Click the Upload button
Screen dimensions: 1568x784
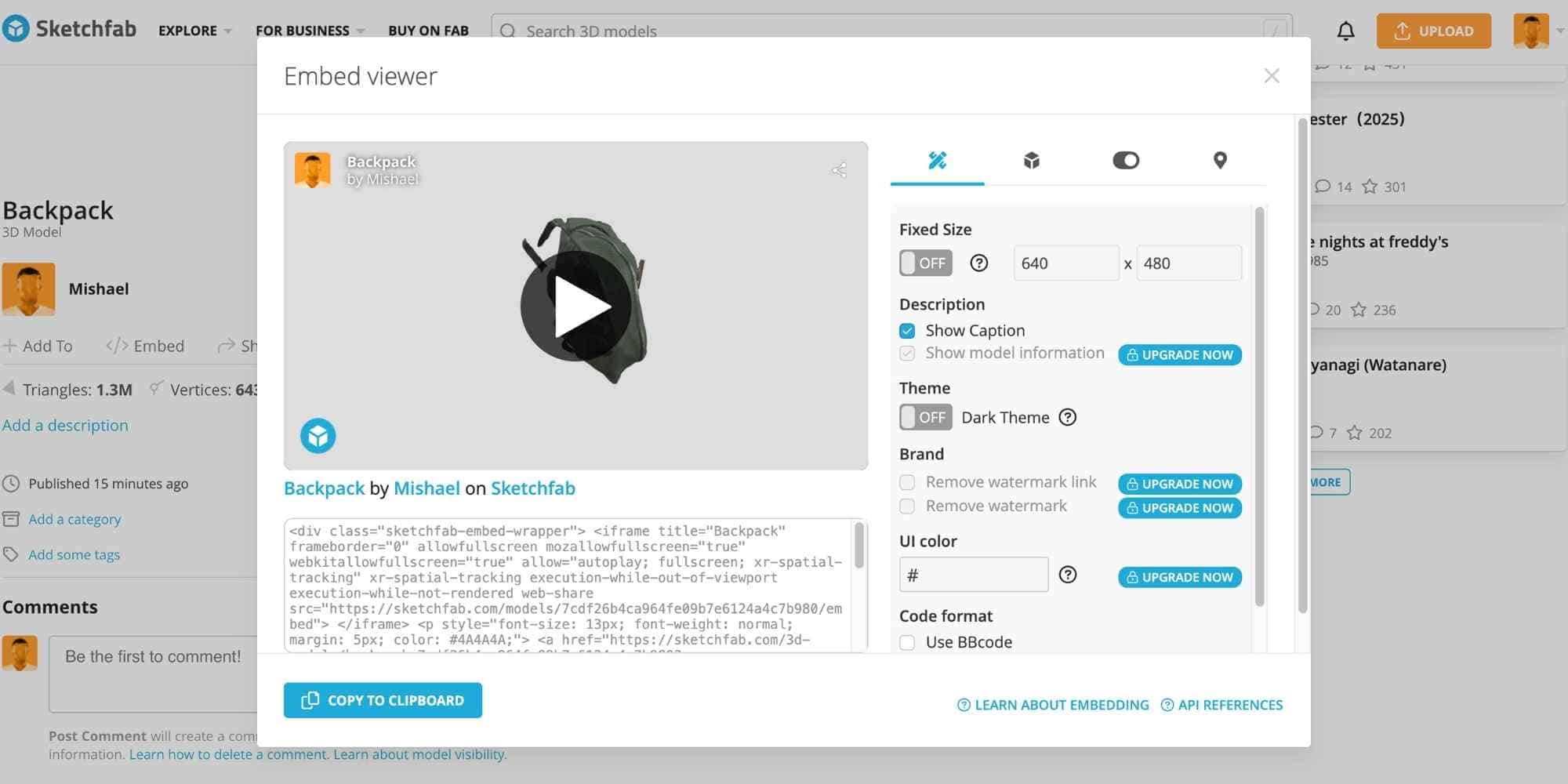1434,31
